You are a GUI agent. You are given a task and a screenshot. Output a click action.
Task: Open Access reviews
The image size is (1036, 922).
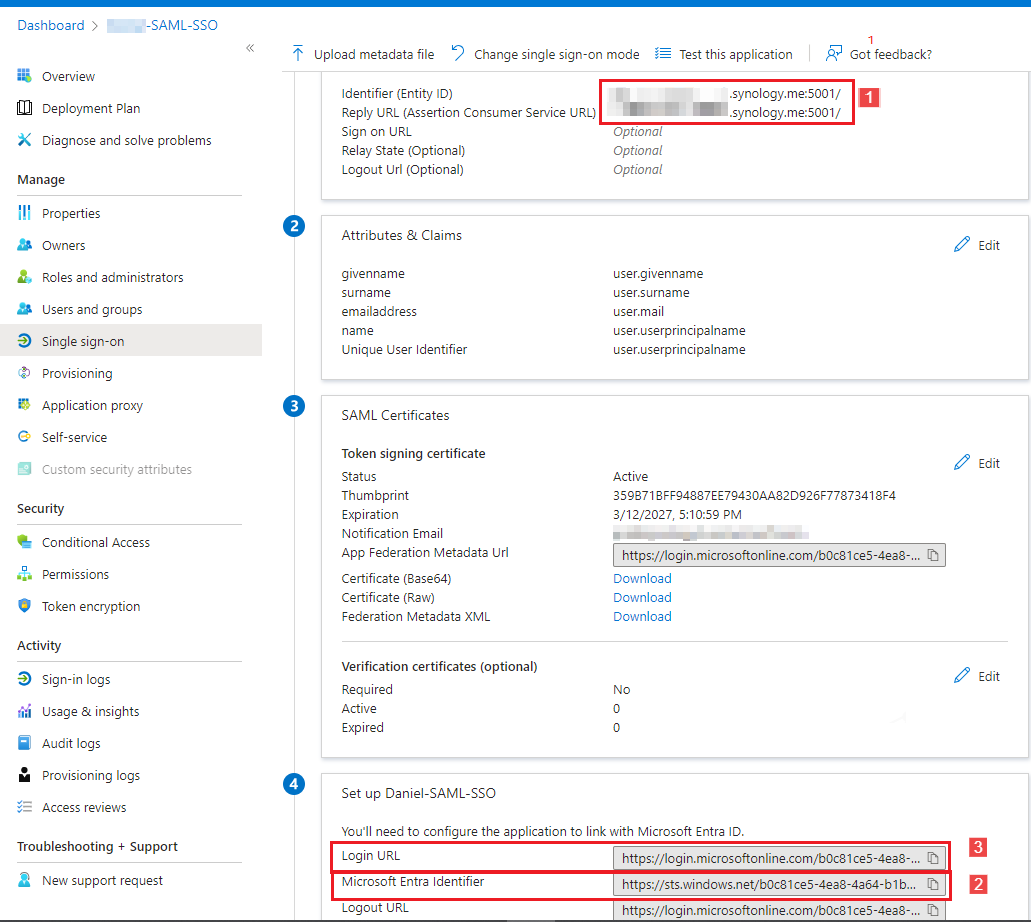(84, 808)
